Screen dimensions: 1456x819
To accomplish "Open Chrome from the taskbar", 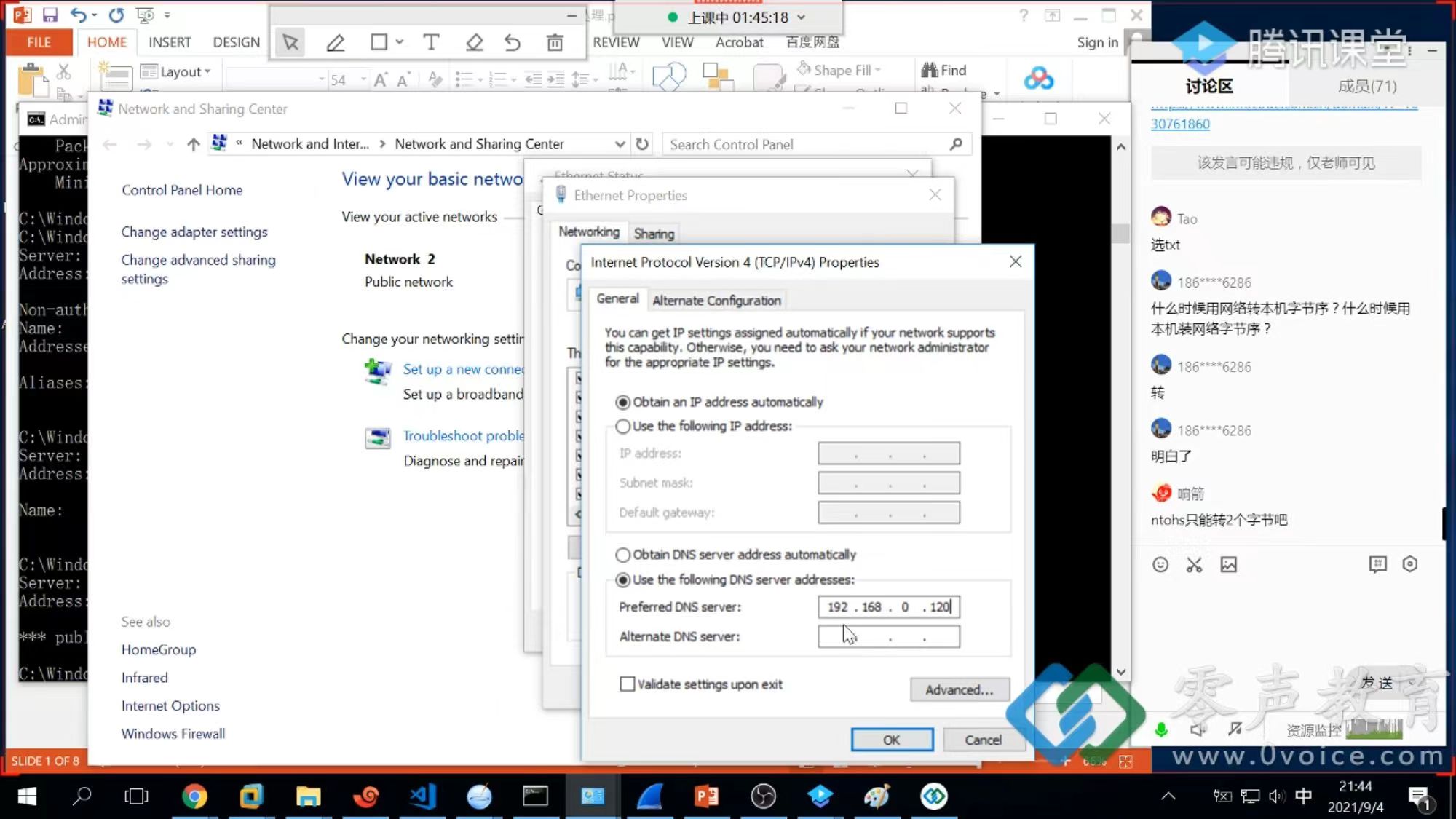I will click(x=194, y=796).
